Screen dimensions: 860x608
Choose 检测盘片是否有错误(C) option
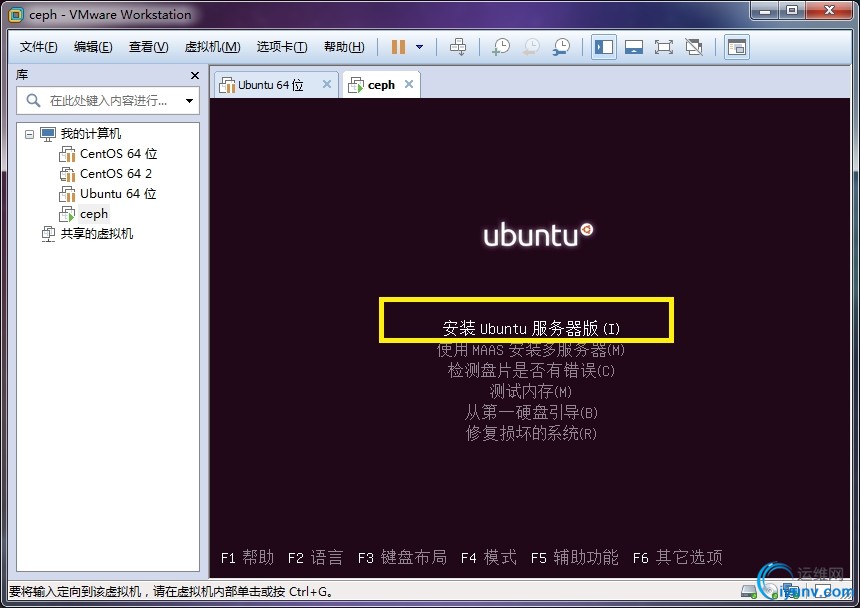(x=531, y=371)
